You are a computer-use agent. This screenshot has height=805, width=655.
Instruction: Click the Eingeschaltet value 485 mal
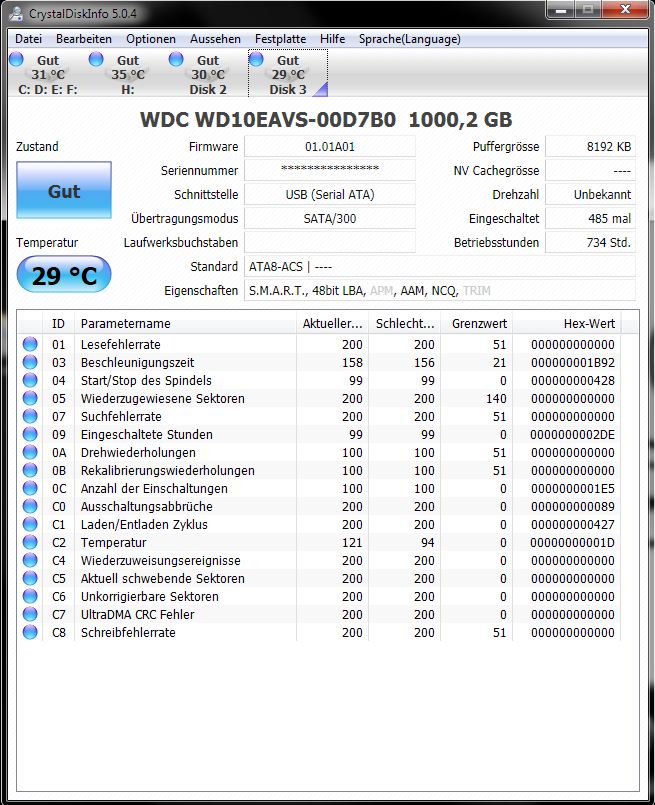coord(590,219)
